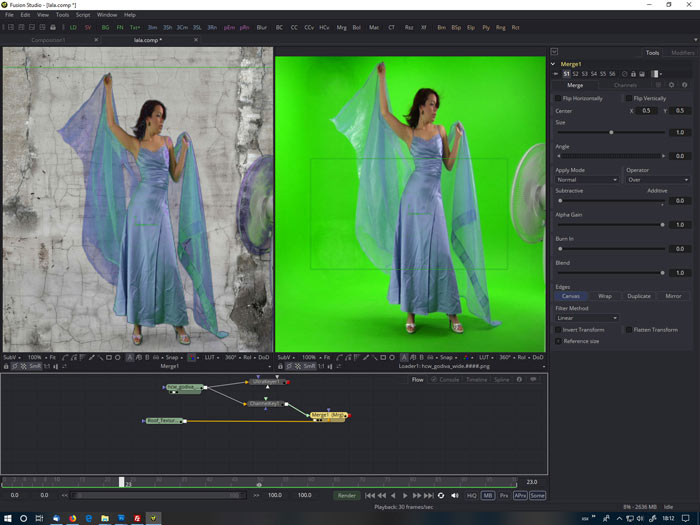
Task: Click the Render button
Action: pyautogui.click(x=346, y=495)
